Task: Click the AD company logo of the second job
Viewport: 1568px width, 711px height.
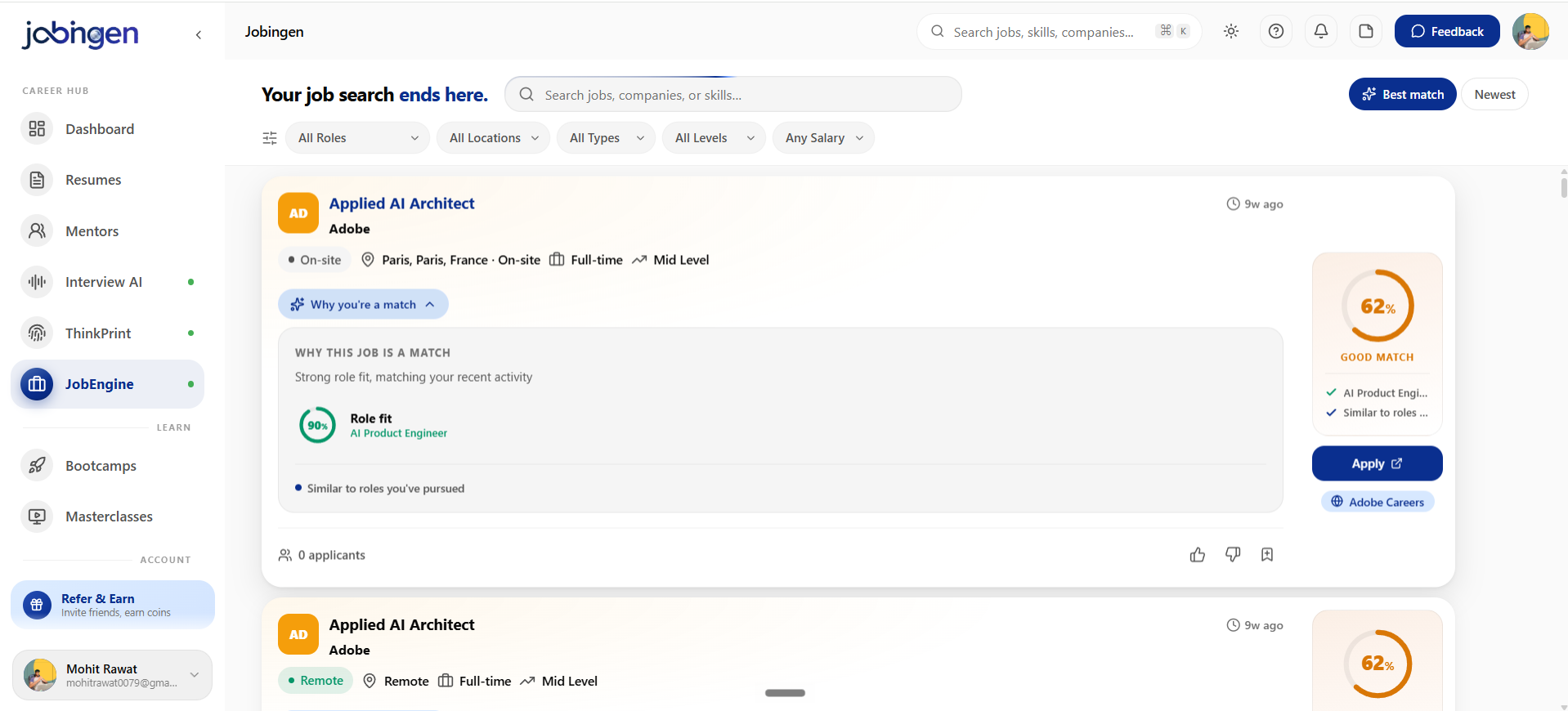Action: pos(298,634)
